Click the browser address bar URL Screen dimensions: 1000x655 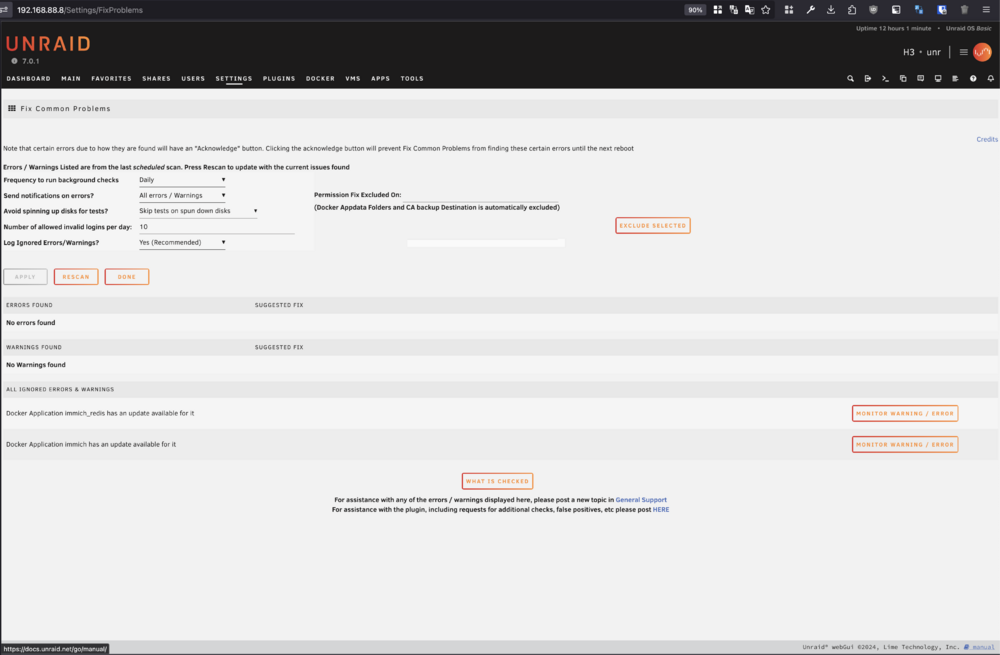point(80,10)
